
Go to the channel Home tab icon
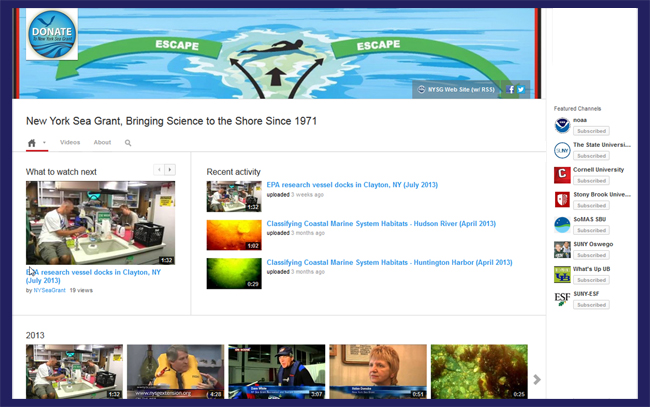coord(32,143)
